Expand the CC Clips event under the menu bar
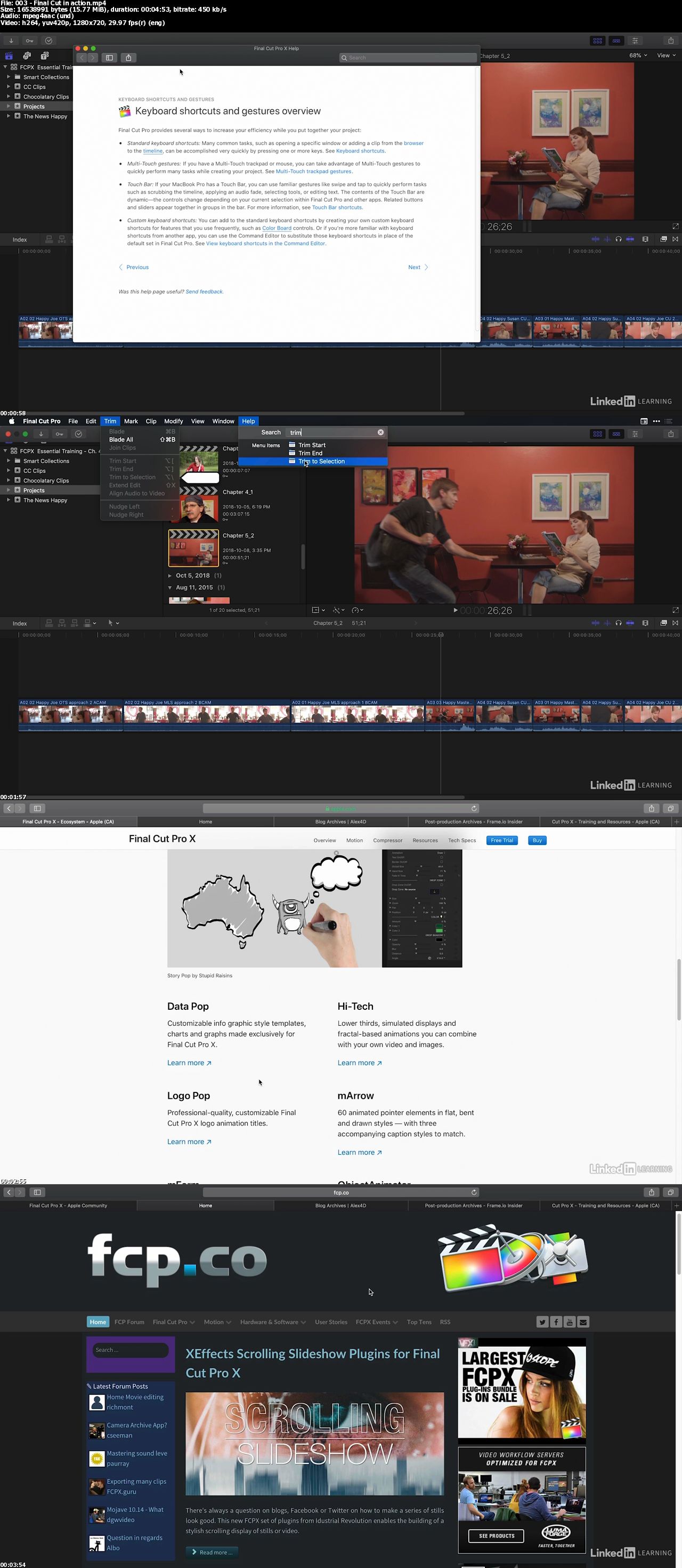This screenshot has height=1568, width=682. 9,471
